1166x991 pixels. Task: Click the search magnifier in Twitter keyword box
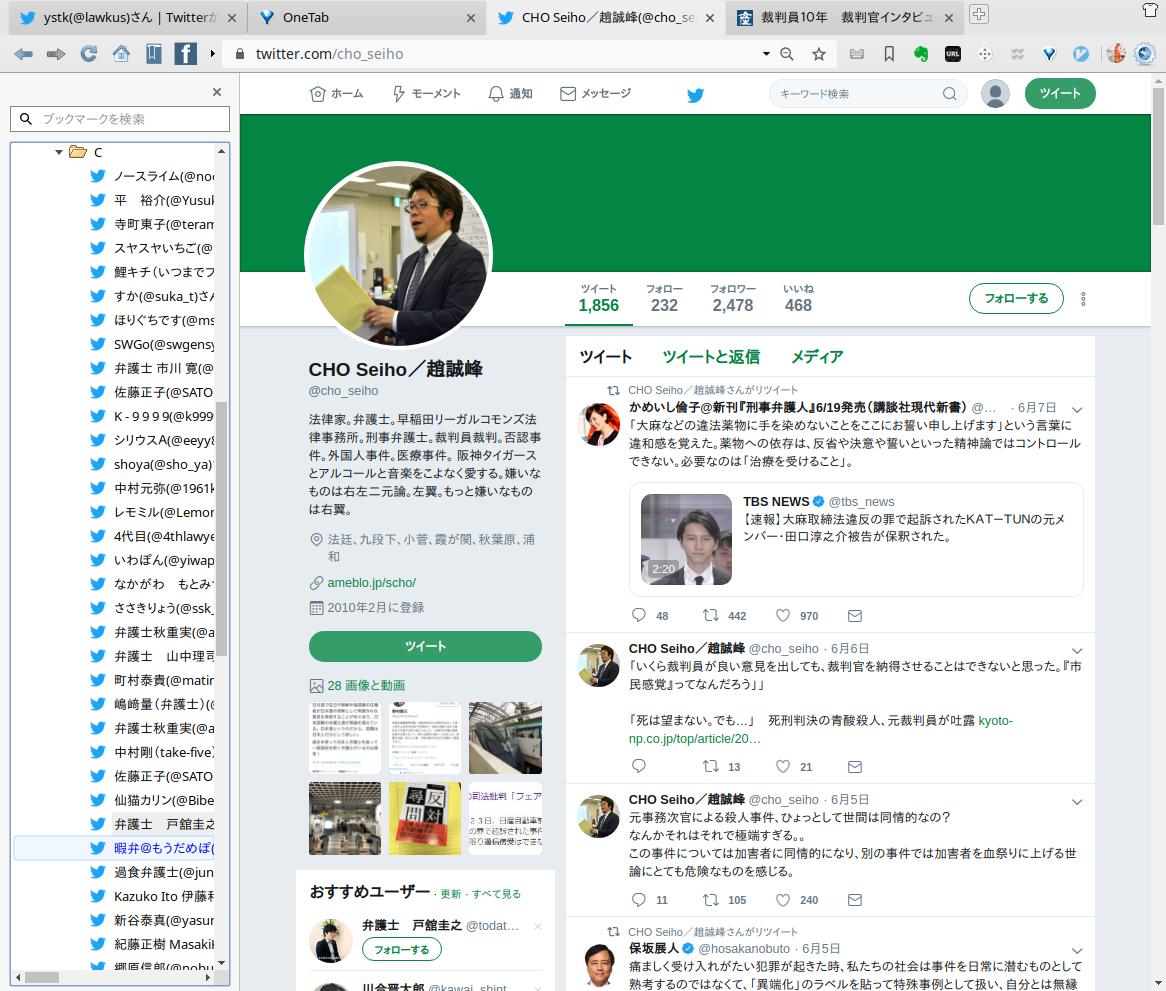click(950, 94)
